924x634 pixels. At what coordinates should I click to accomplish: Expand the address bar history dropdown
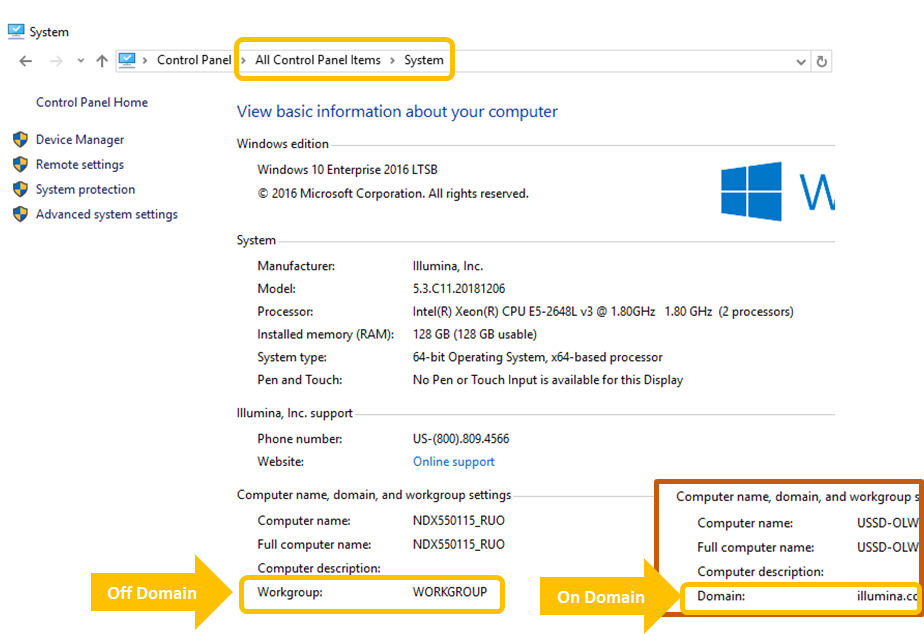click(800, 62)
